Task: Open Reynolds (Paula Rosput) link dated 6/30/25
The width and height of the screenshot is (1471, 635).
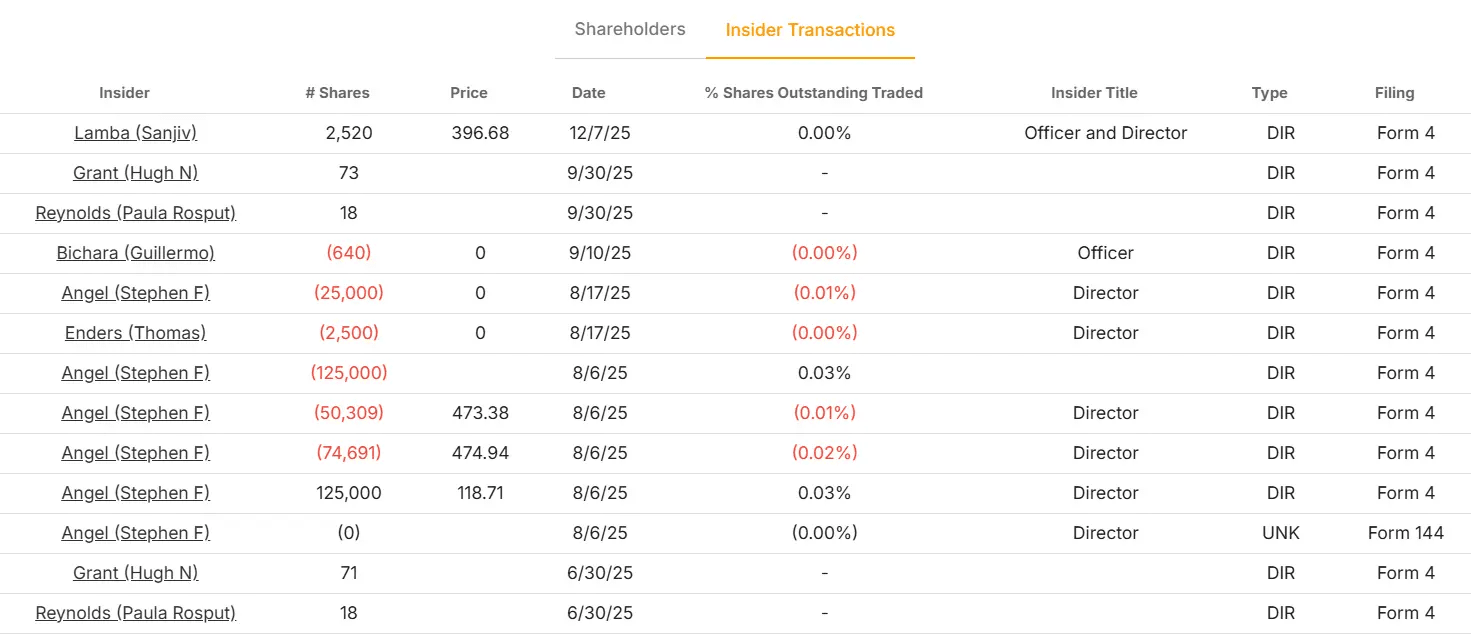Action: coord(135,613)
